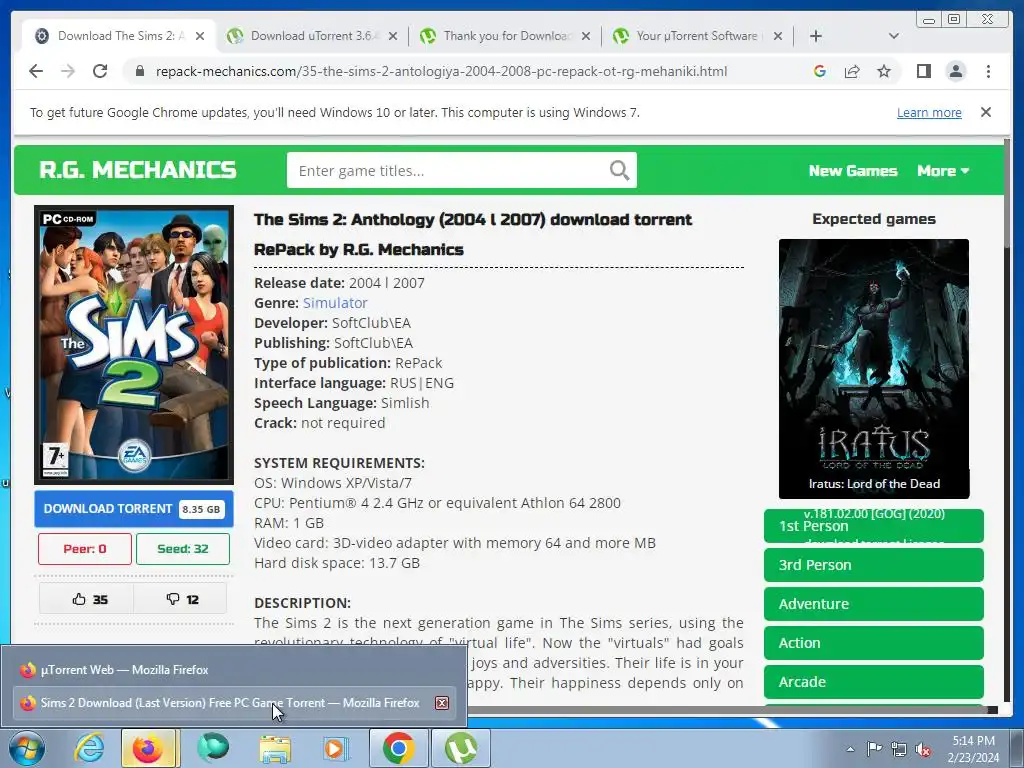This screenshot has width=1024, height=768.
Task: Open the Chrome side panel
Action: (923, 71)
